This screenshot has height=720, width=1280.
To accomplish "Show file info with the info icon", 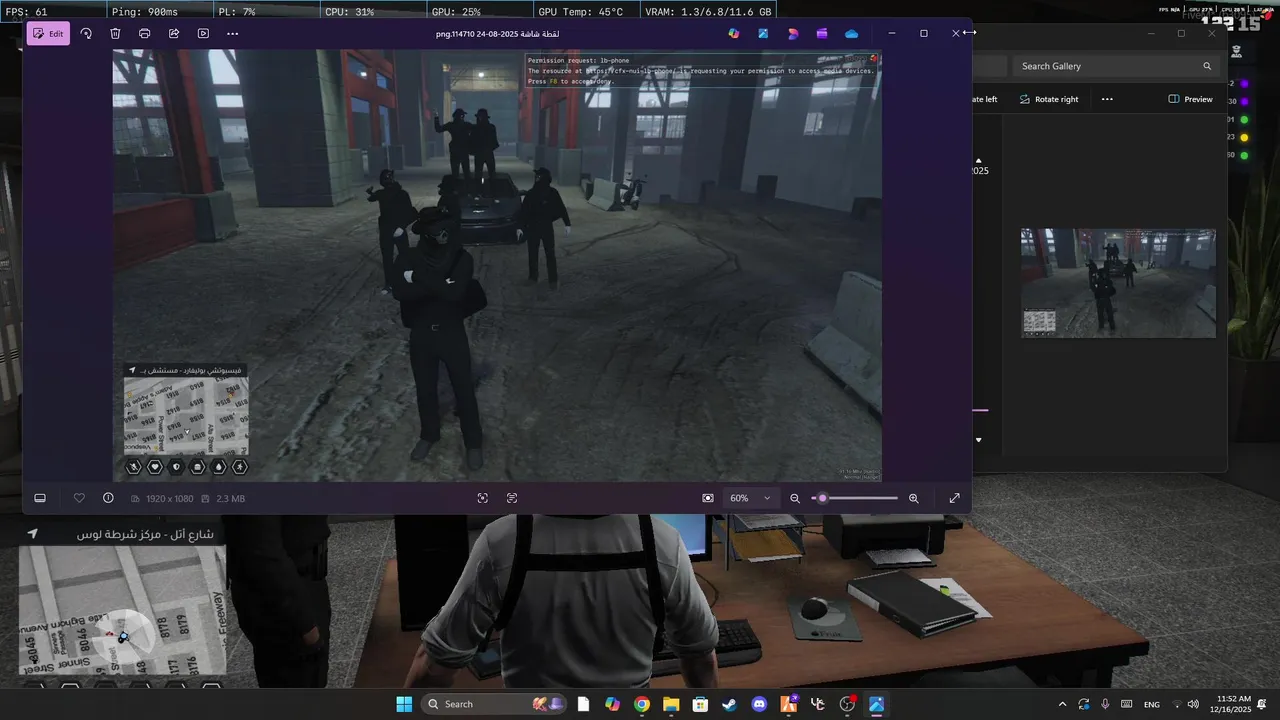I will pyautogui.click(x=108, y=498).
